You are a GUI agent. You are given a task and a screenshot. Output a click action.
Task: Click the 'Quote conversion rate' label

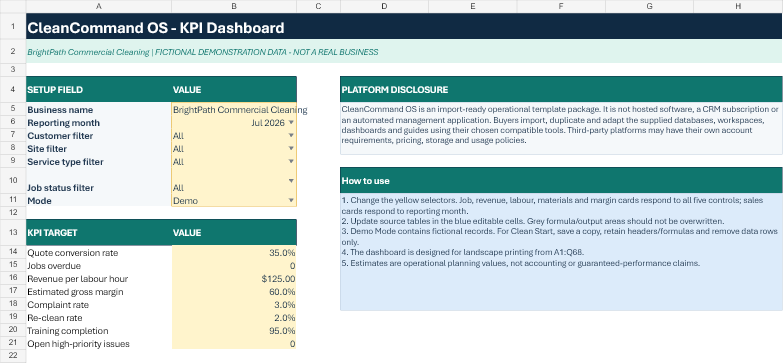point(73,253)
